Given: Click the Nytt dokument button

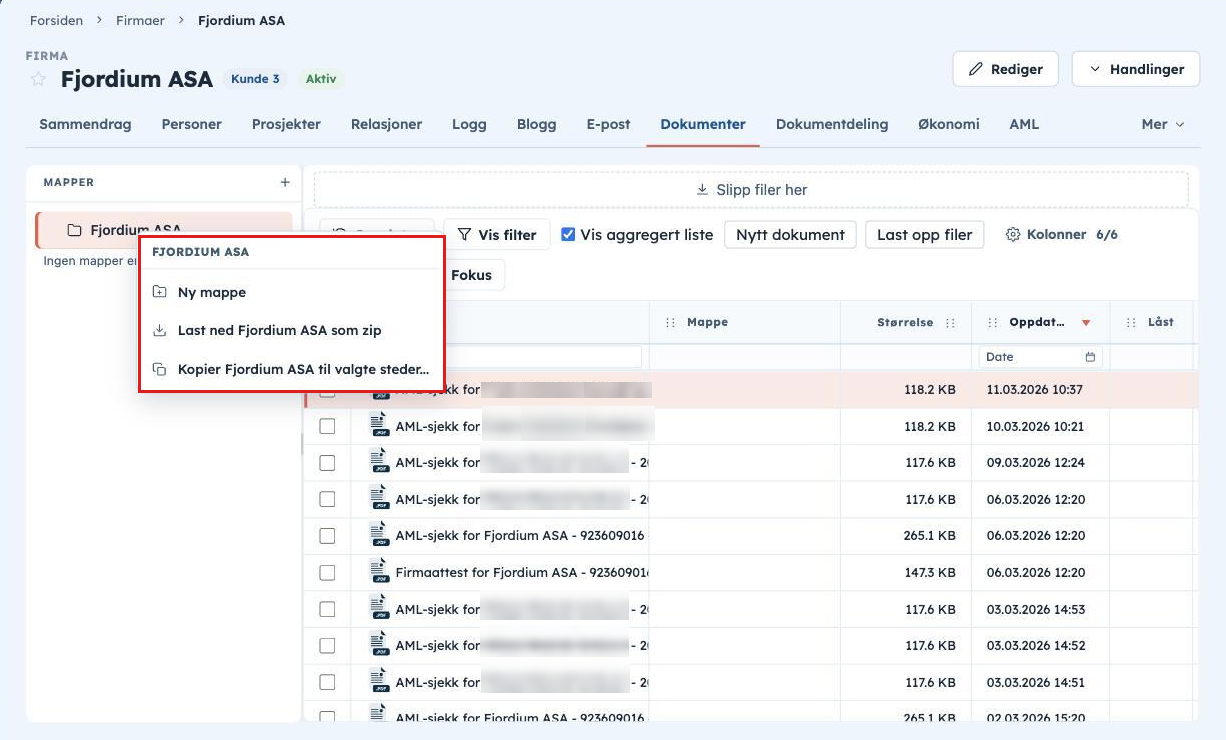Looking at the screenshot, I should 790,235.
